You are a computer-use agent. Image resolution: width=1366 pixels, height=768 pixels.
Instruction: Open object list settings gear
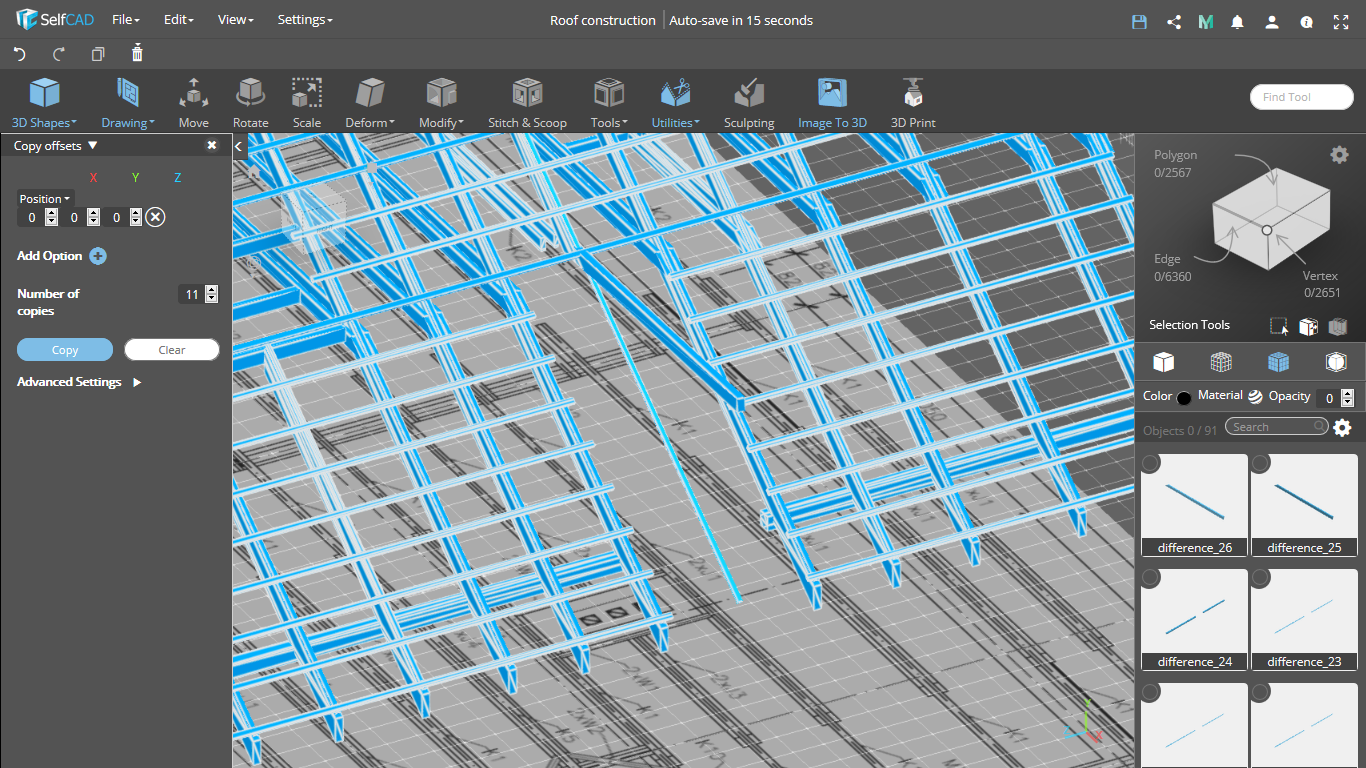[x=1342, y=428]
